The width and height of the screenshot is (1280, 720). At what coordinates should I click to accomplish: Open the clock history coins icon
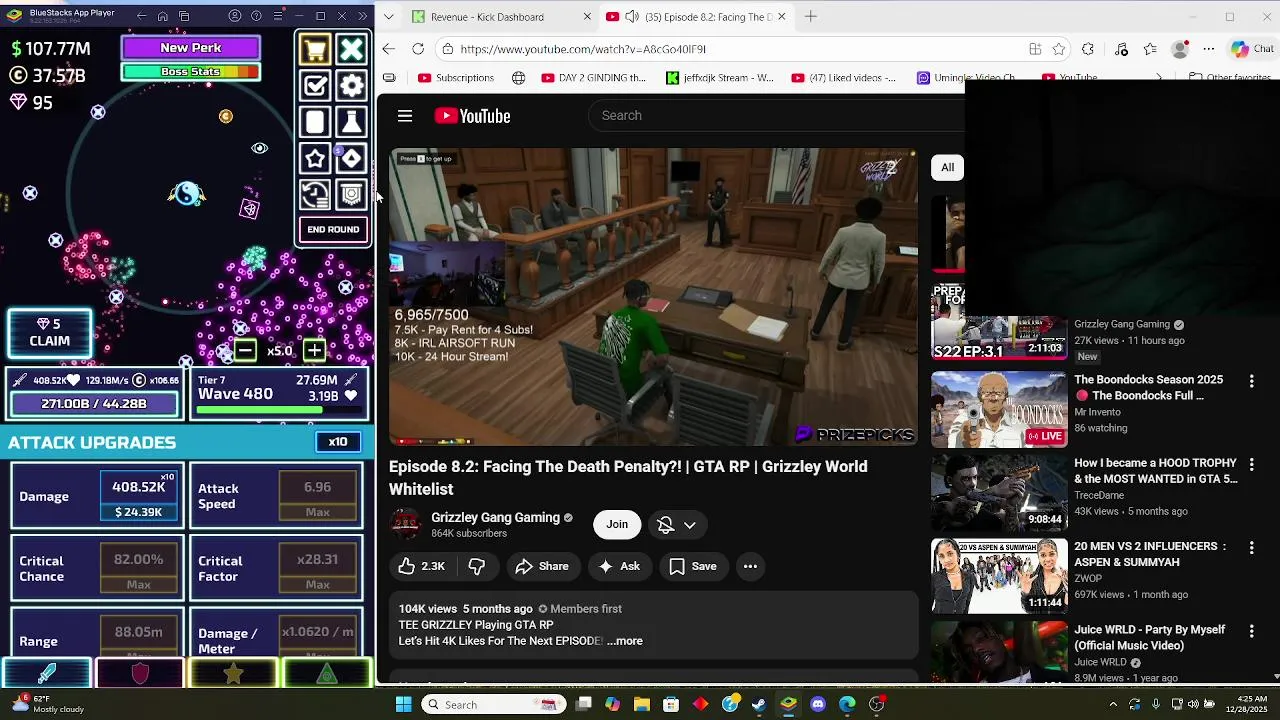315,194
